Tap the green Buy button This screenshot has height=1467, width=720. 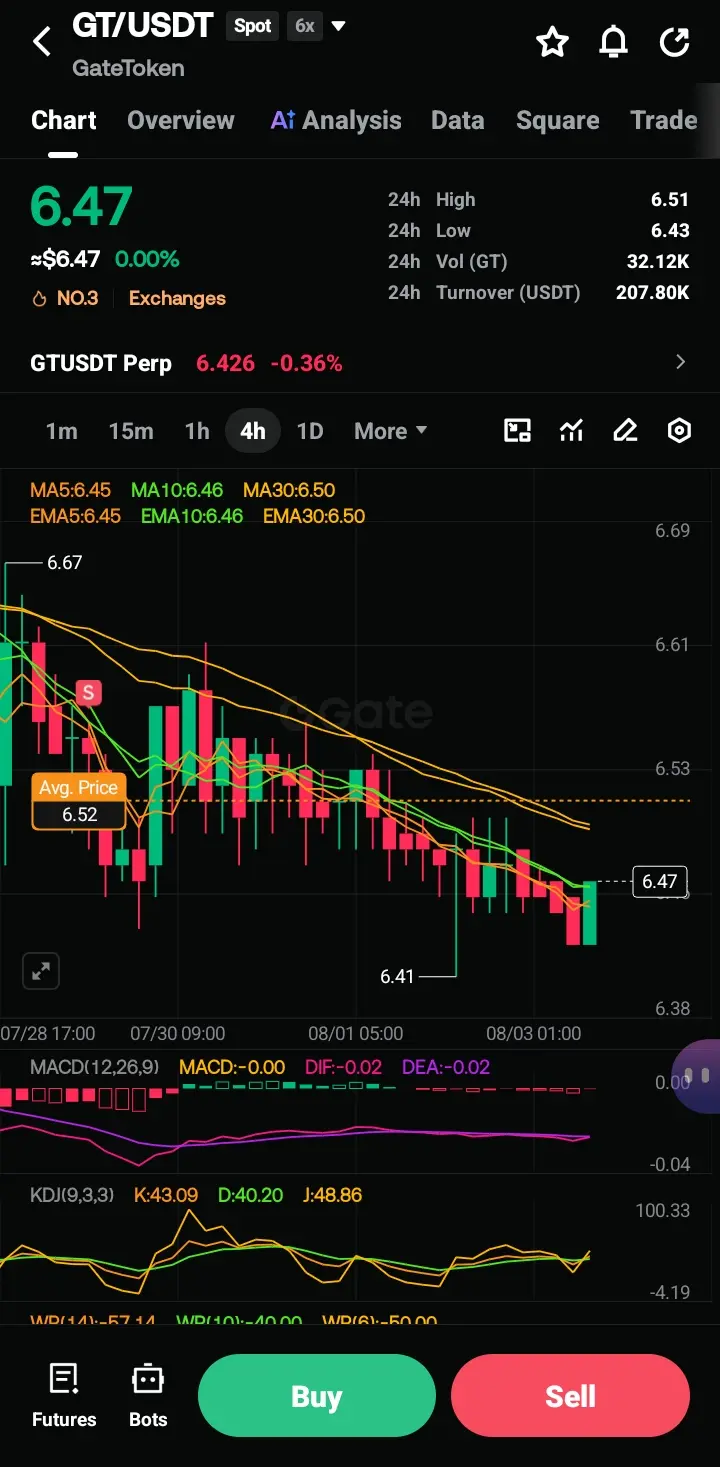coord(317,1396)
